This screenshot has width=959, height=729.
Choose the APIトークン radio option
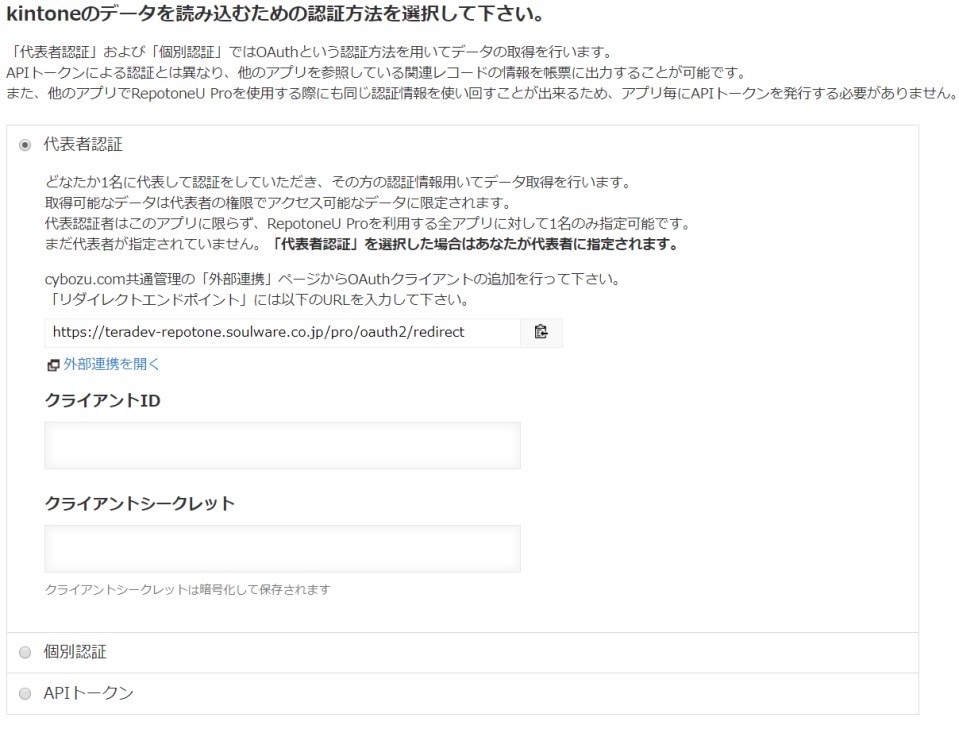tap(25, 694)
